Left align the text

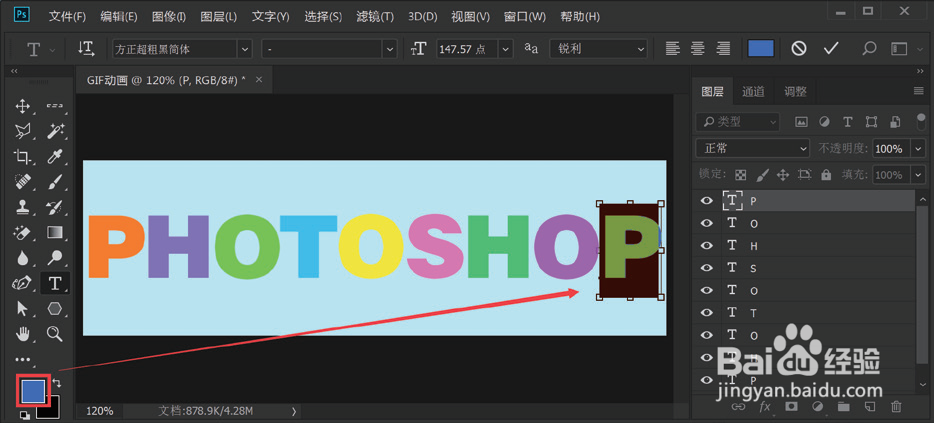point(673,49)
